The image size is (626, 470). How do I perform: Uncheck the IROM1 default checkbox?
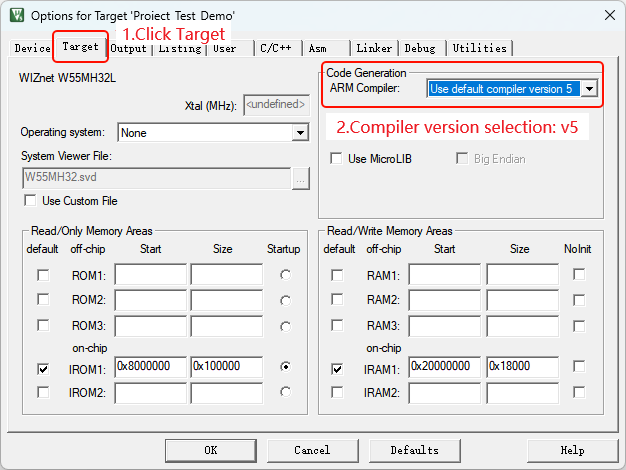coord(43,369)
